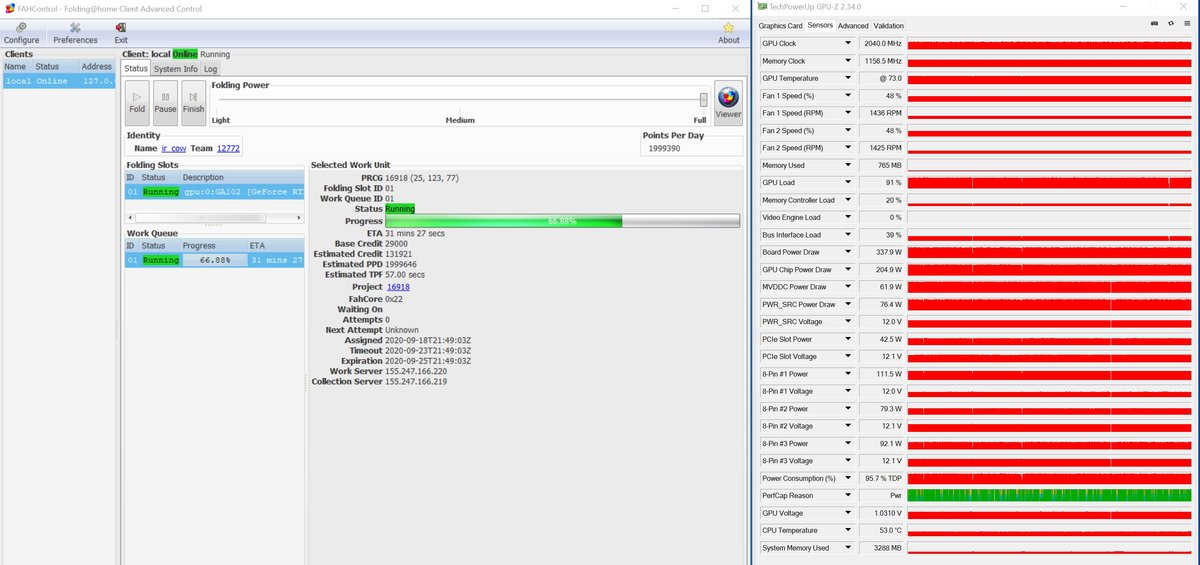Expand the Bus Interface Load dropdown
Image resolution: width=1200 pixels, height=565 pixels.
(848, 235)
